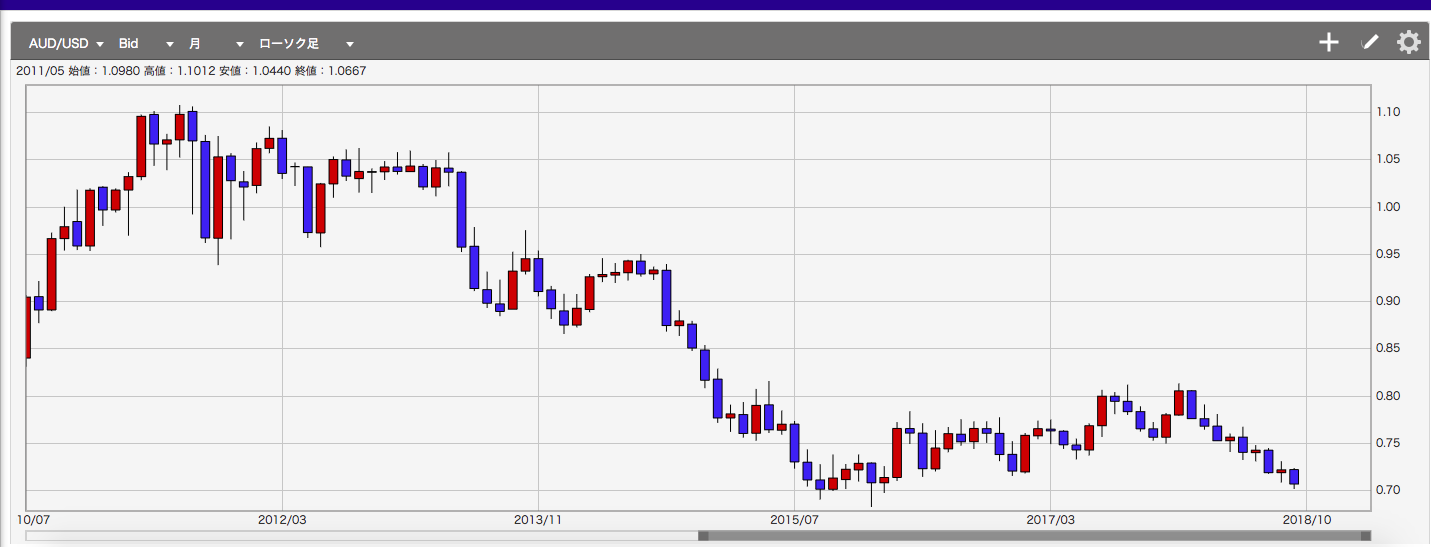Open chart settings gear icon
This screenshot has height=547, width=1431.
[1408, 42]
